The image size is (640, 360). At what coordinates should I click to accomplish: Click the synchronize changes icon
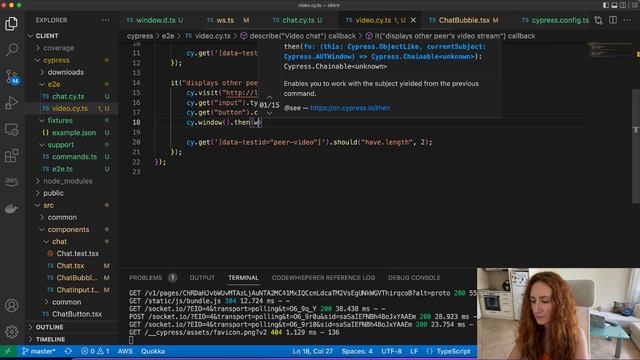coord(68,351)
